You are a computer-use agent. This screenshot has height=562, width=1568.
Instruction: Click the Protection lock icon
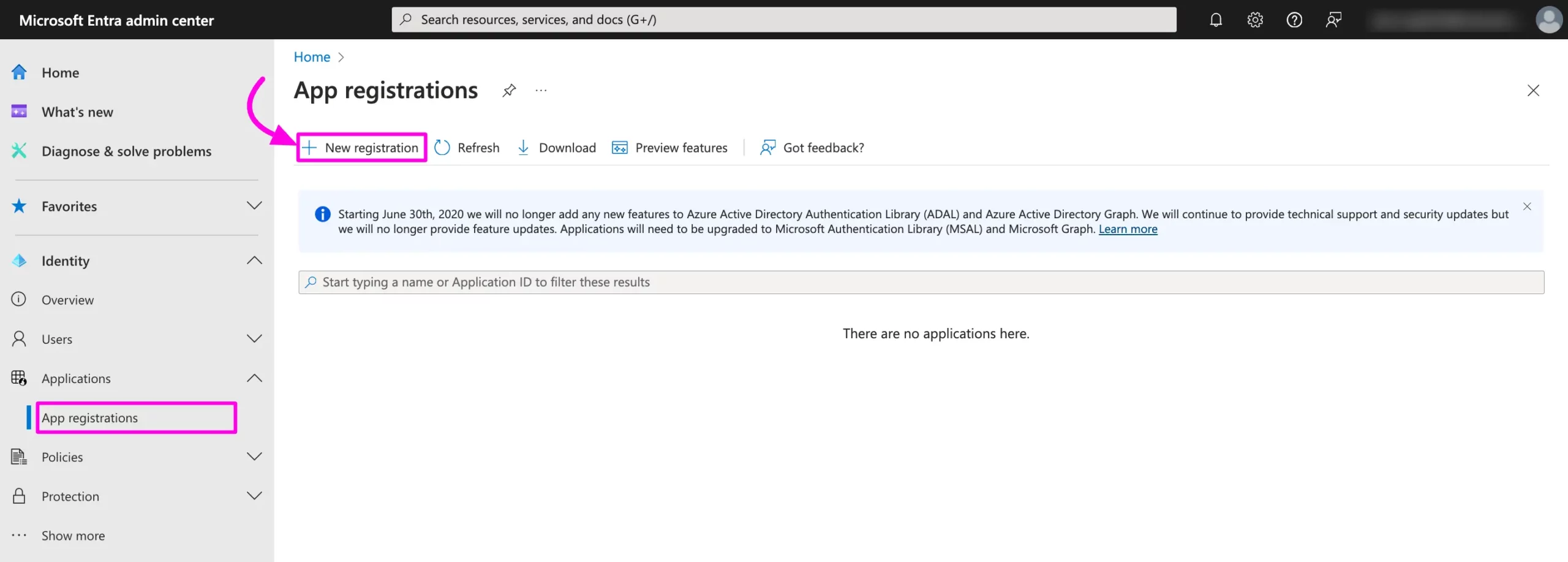tap(19, 496)
